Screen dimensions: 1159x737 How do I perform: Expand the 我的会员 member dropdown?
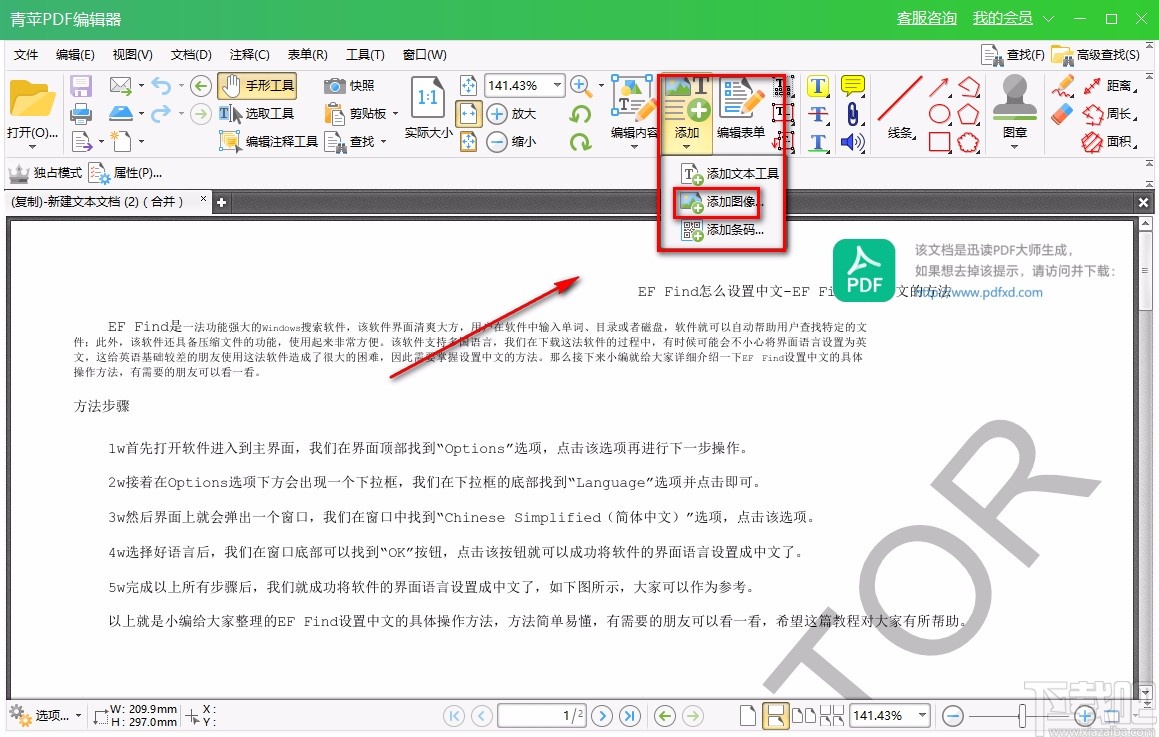(1048, 18)
